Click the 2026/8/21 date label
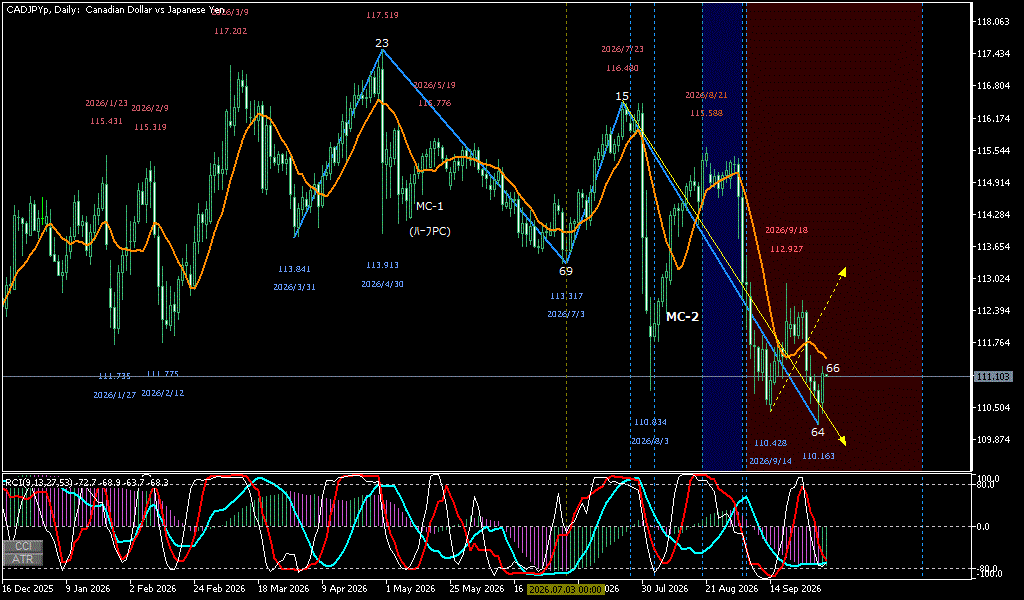1024x600 pixels. click(706, 95)
